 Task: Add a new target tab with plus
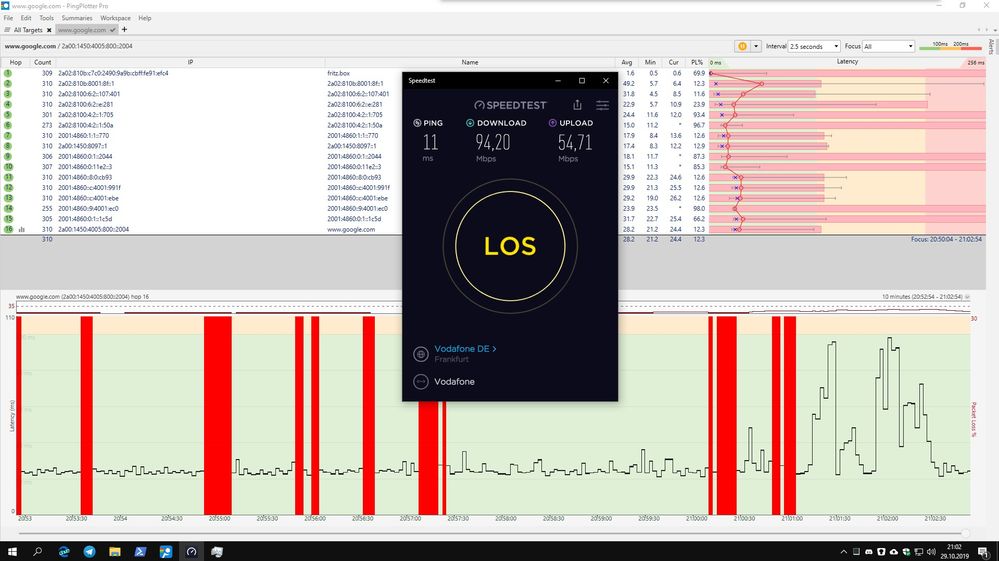[x=124, y=29]
